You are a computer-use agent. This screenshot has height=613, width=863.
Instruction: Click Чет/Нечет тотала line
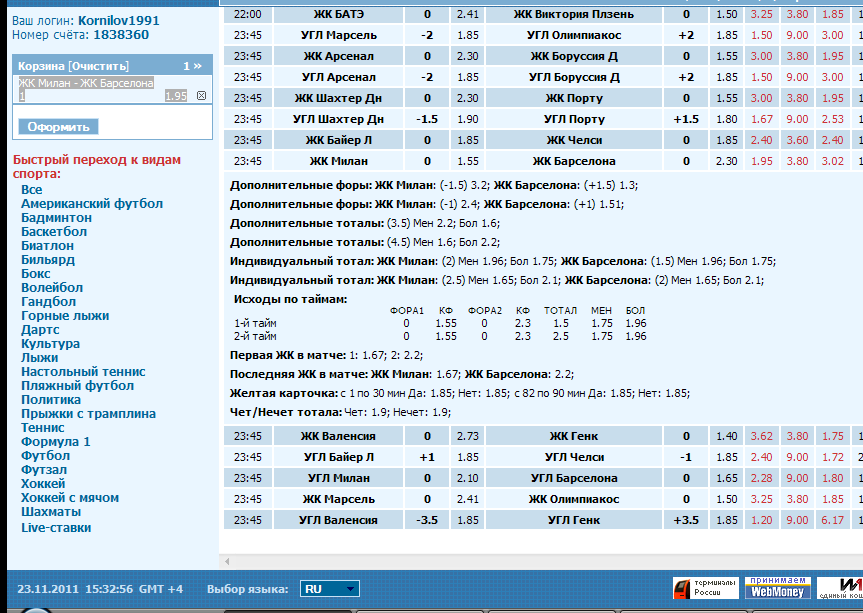tap(340, 412)
